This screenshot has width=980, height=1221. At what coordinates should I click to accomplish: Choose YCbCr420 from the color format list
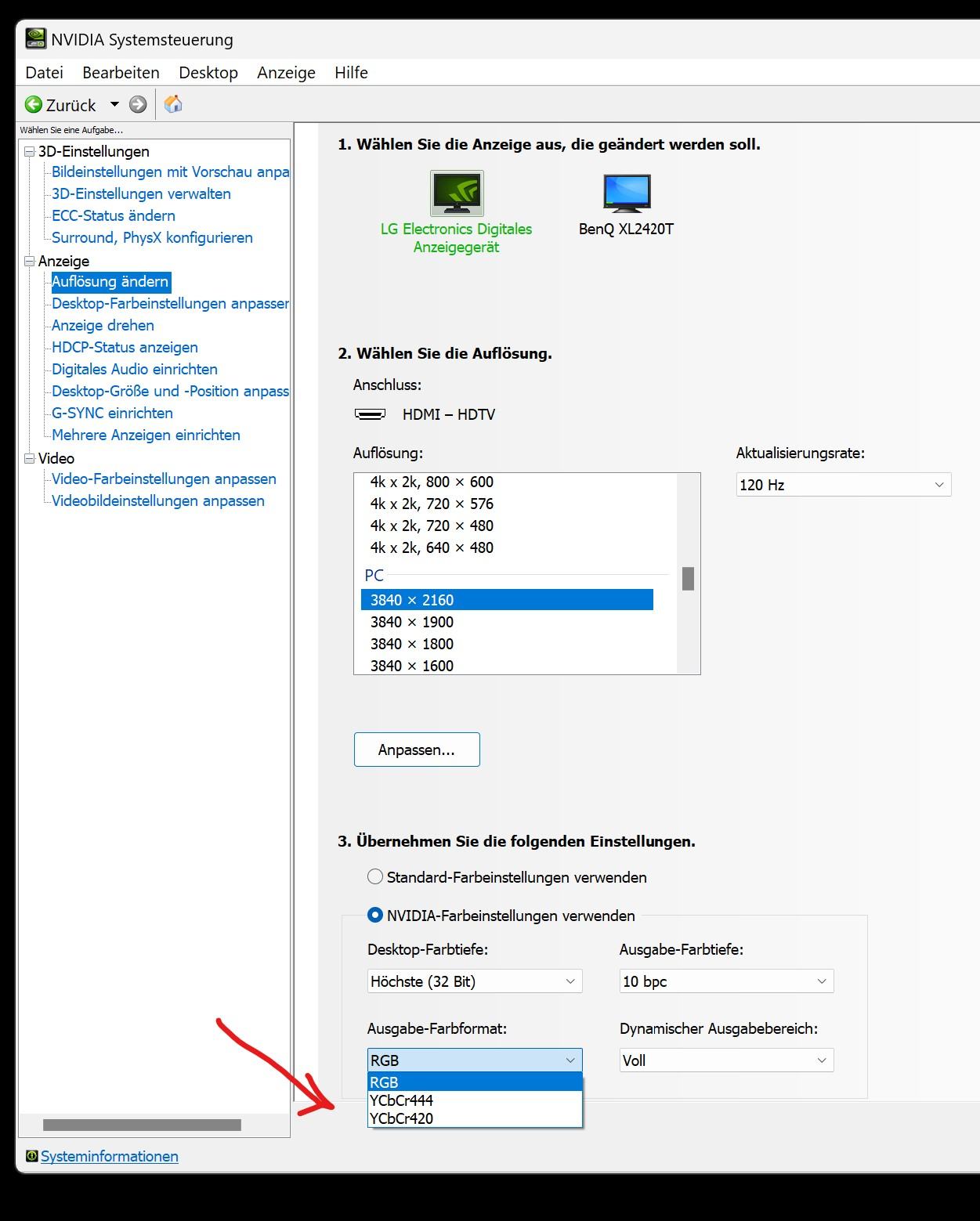click(x=475, y=1118)
